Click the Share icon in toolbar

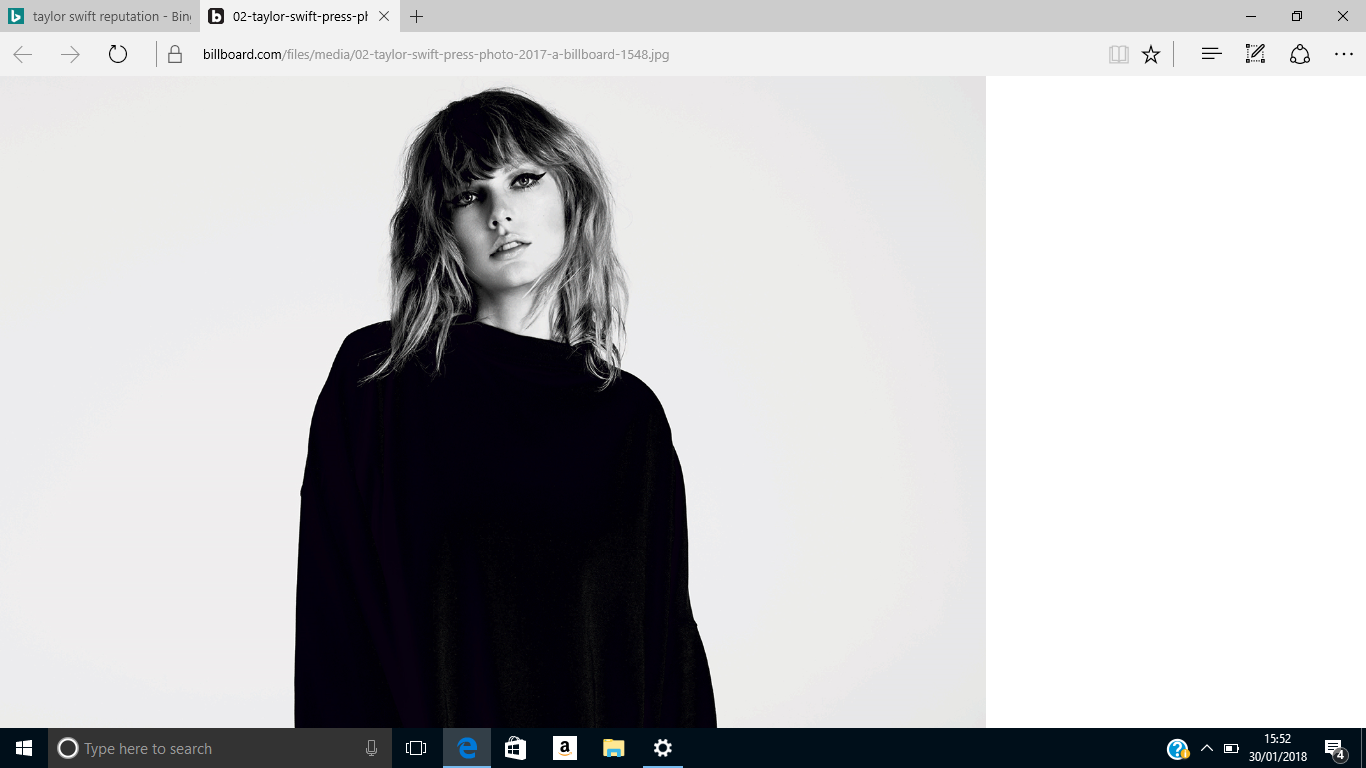point(1300,55)
